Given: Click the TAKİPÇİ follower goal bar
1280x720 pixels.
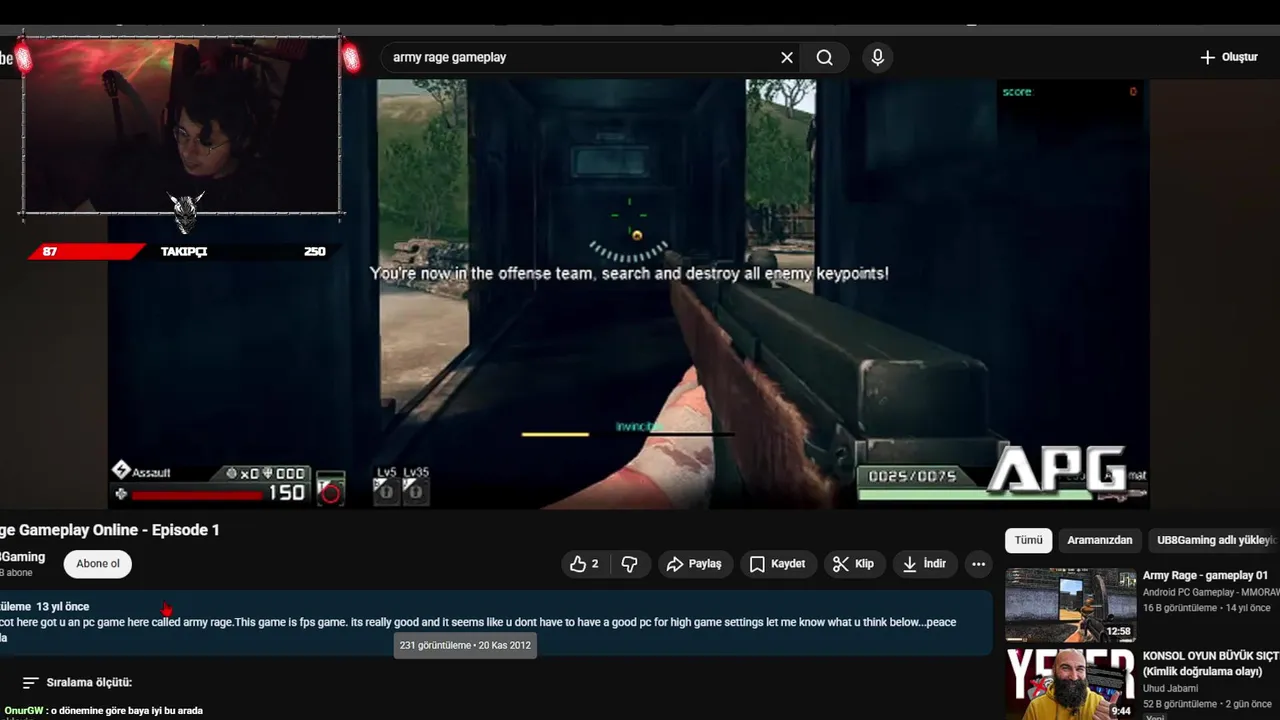Looking at the screenshot, I should (183, 252).
